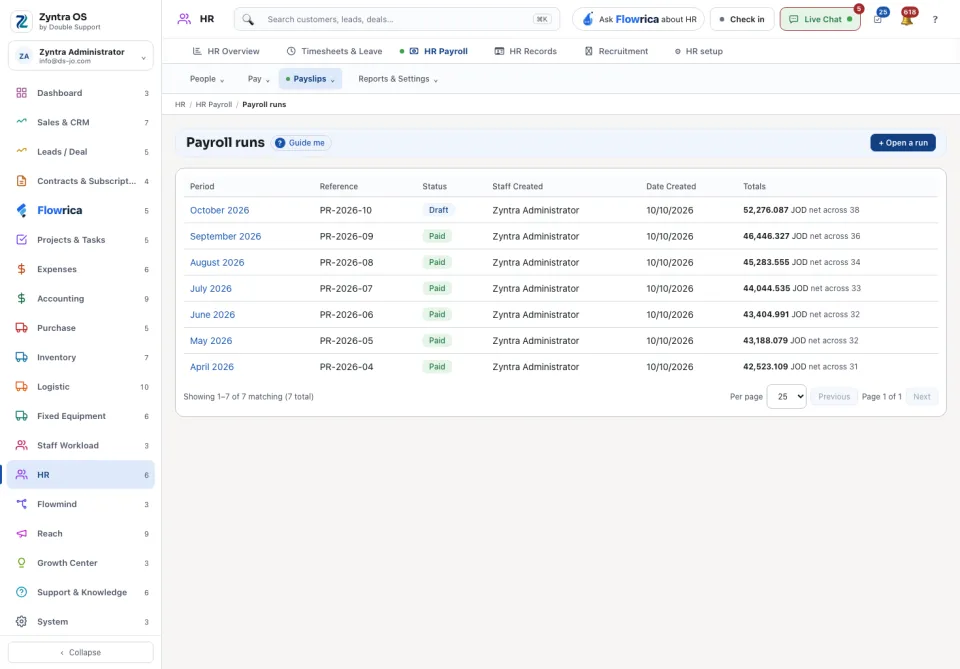The height and width of the screenshot is (669, 960).
Task: Open the Logistic truck icon
Action: click(x=21, y=386)
